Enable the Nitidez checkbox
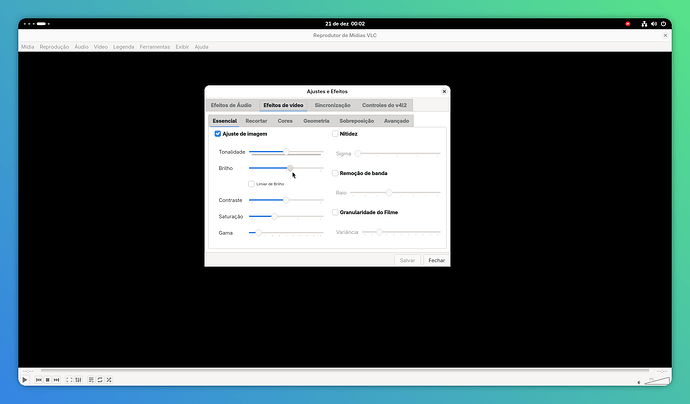Image resolution: width=690 pixels, height=404 pixels. click(335, 133)
